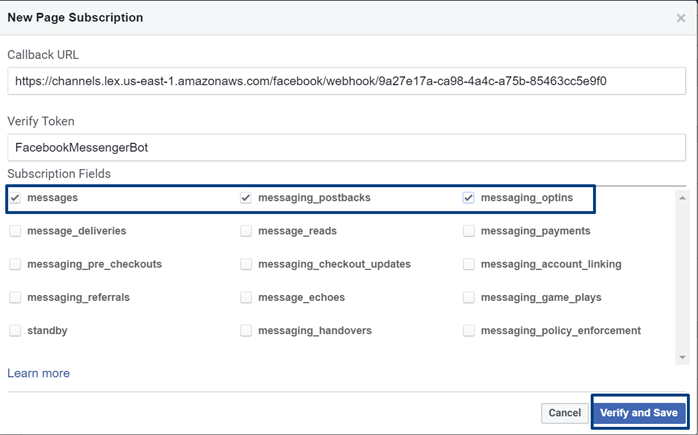The width and height of the screenshot is (698, 435).
Task: Uncheck the messages checkbox
Action: pos(15,198)
